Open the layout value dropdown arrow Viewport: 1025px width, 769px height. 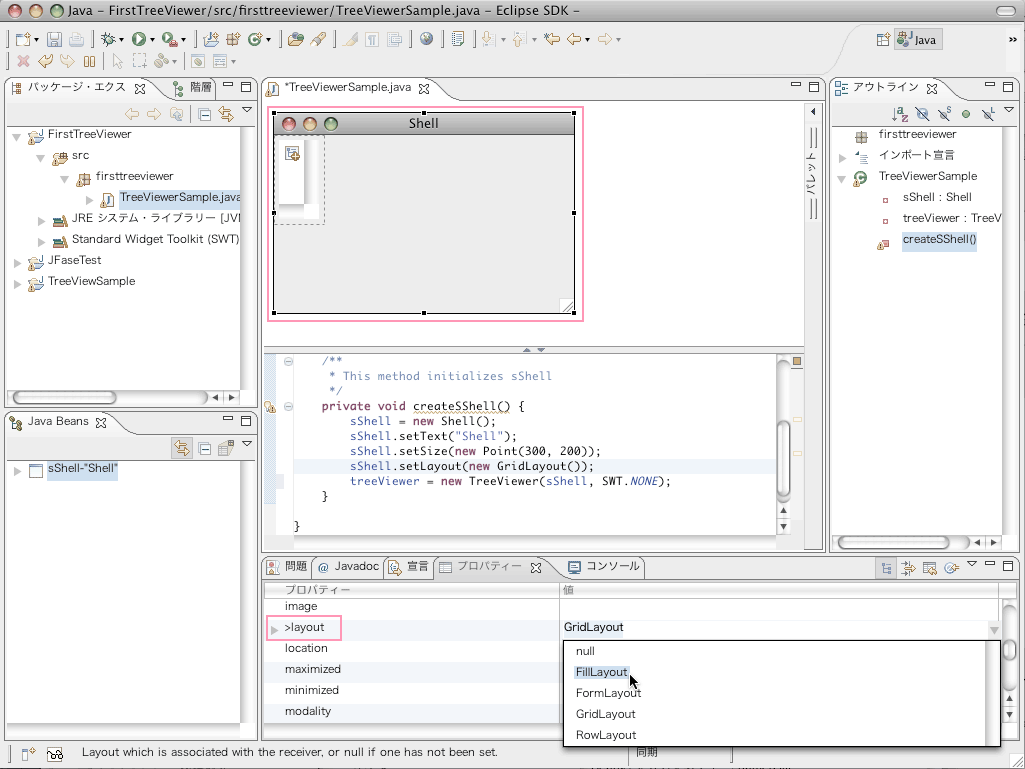coord(994,629)
